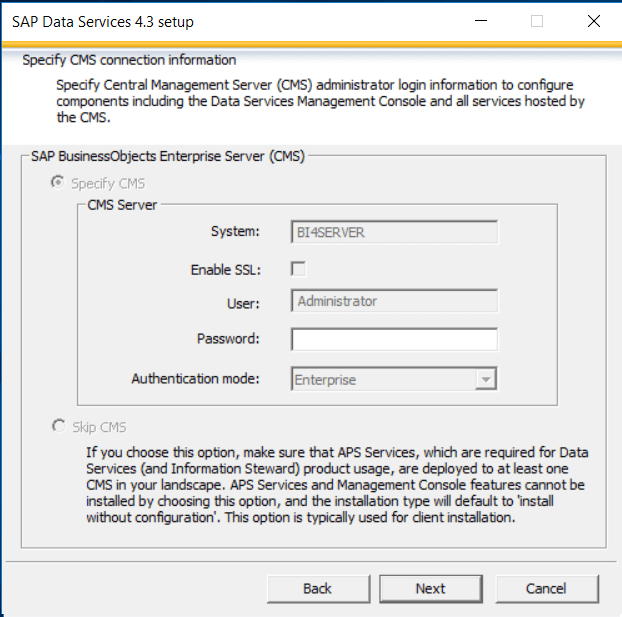Click the Password label
Image resolution: width=622 pixels, height=617 pixels.
click(x=228, y=339)
